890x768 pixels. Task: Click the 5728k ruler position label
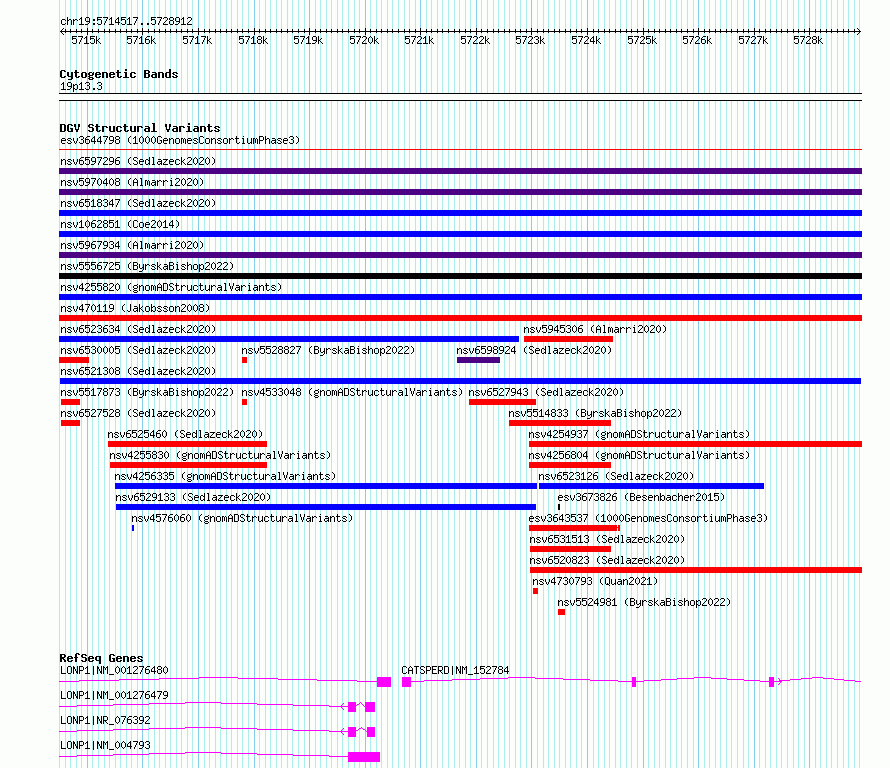tap(808, 40)
